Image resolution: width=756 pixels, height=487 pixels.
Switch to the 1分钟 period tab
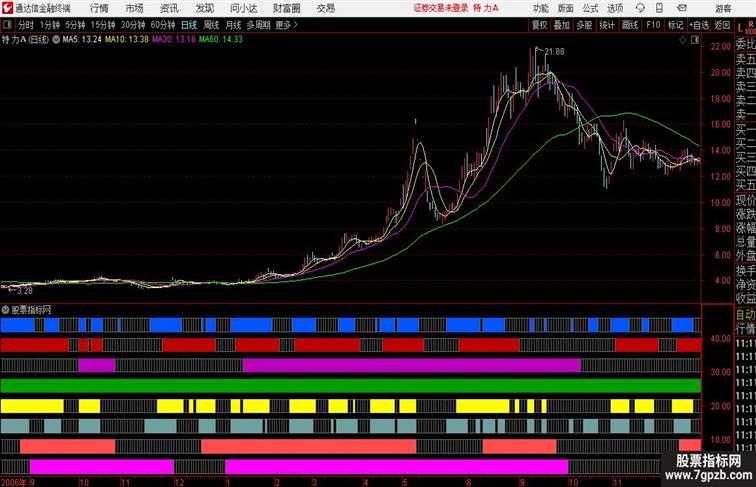(x=50, y=25)
